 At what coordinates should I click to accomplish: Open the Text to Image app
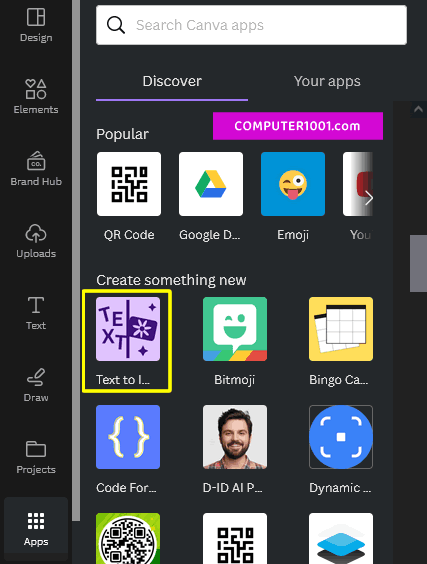click(128, 329)
